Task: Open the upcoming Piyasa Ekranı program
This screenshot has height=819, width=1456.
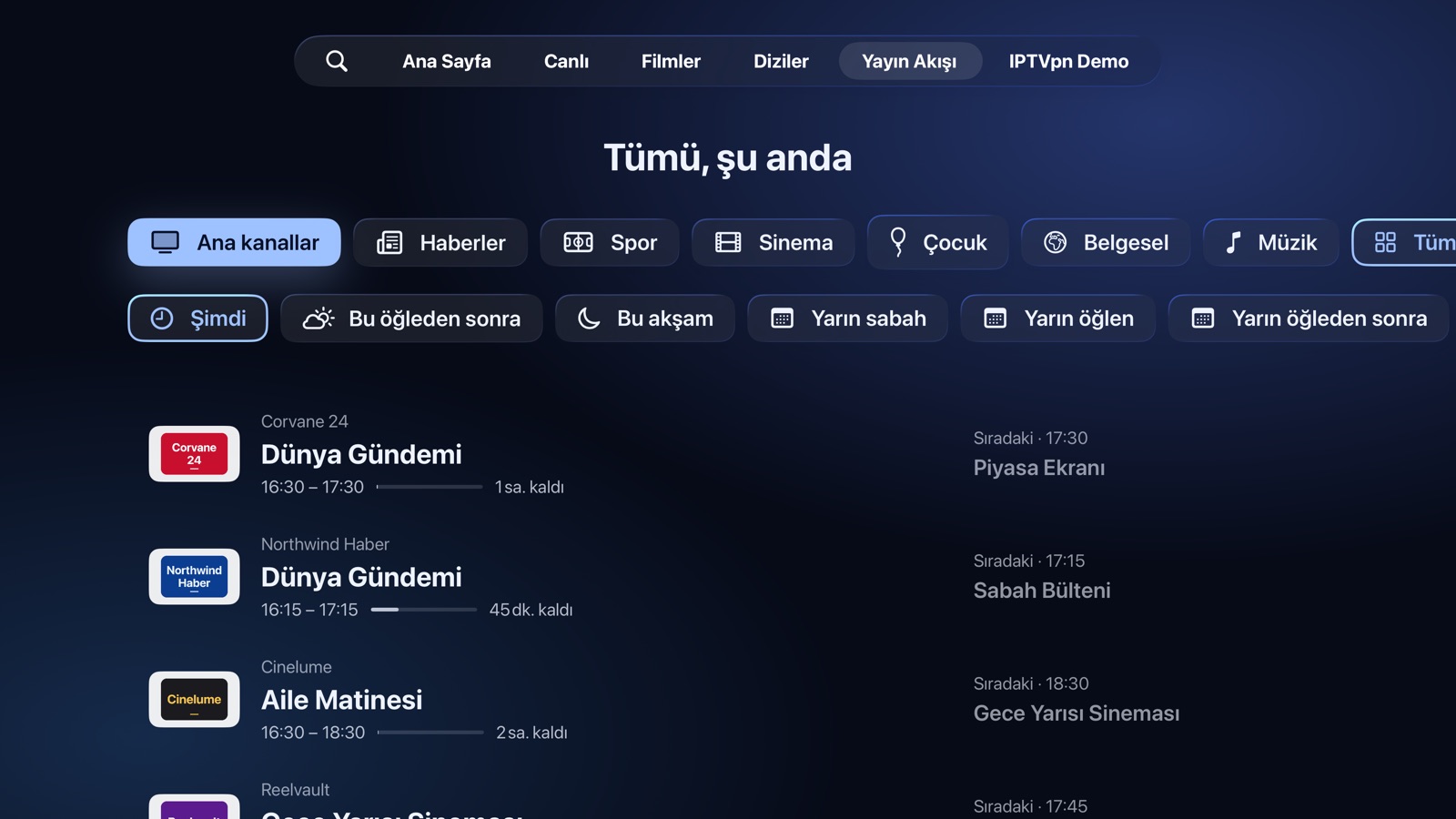Action: coord(1039,468)
